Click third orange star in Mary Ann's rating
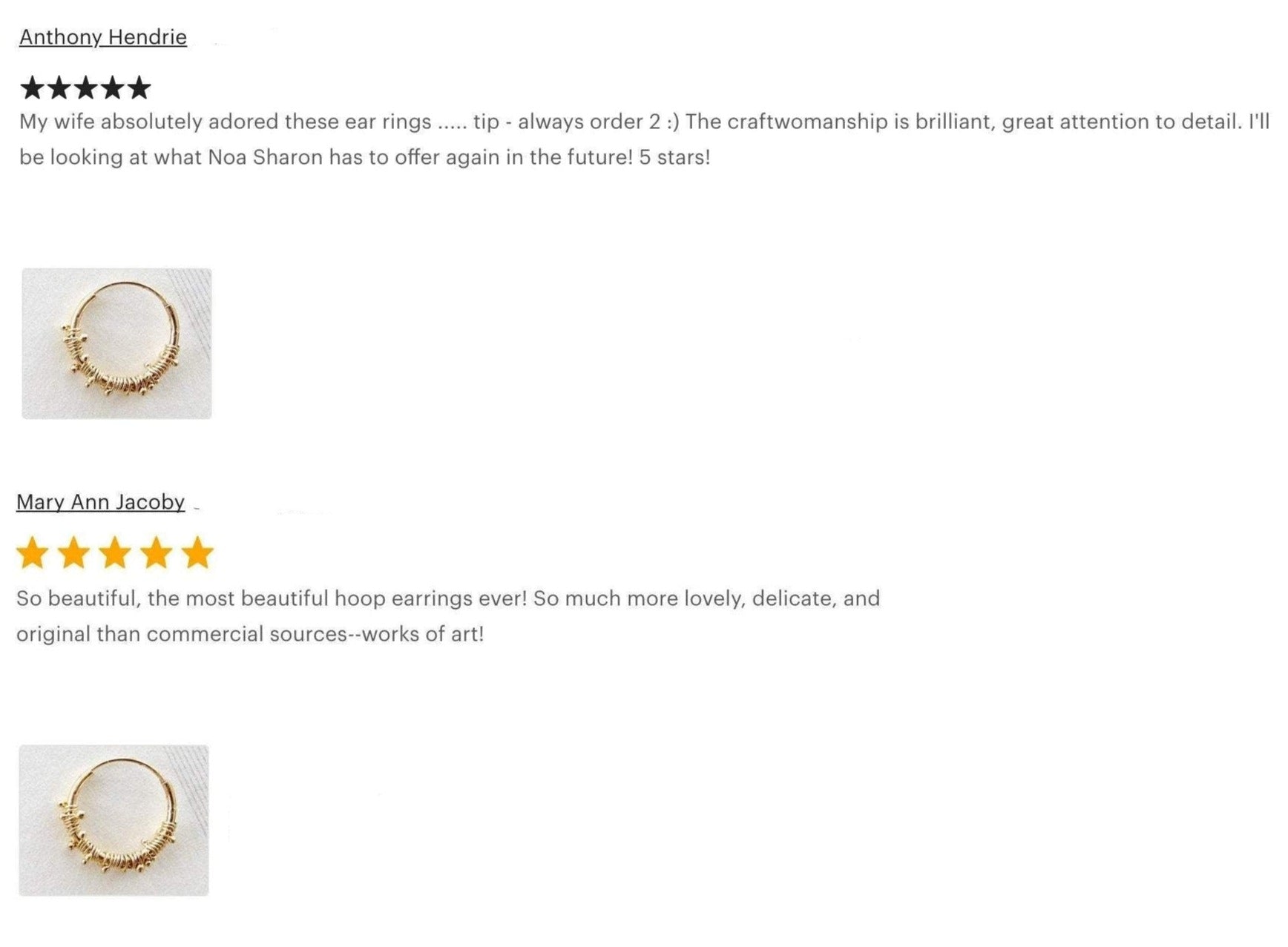 click(115, 553)
